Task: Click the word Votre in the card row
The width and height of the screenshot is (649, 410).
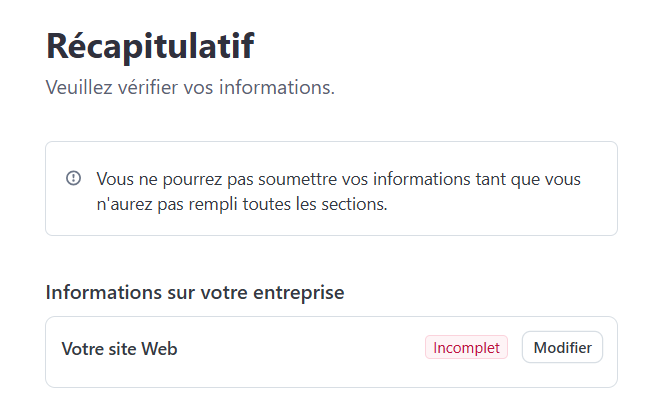Action: pos(82,349)
